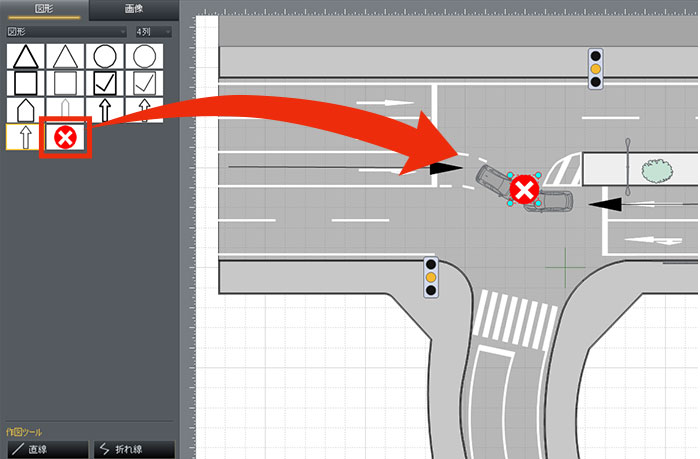The height and width of the screenshot is (459, 700).
Task: Choose the bold square shape
Action: click(x=25, y=82)
